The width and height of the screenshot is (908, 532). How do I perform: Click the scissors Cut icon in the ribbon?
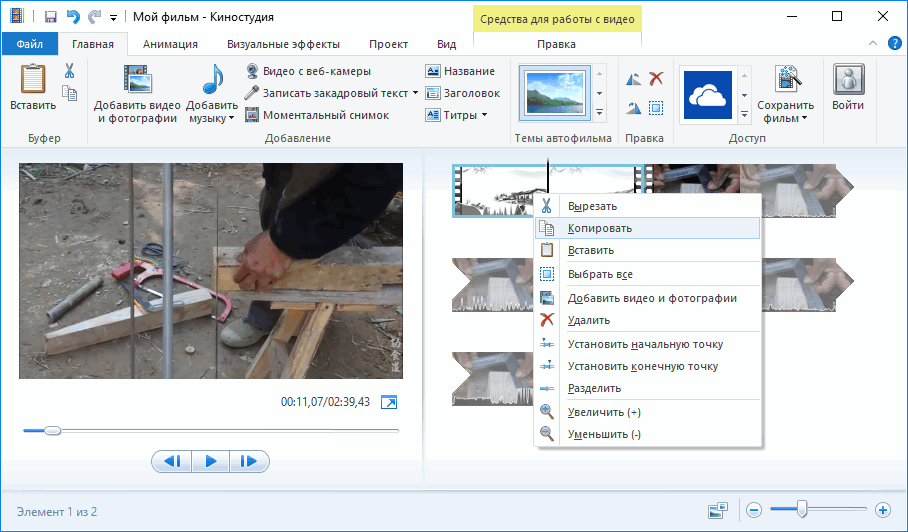point(69,71)
